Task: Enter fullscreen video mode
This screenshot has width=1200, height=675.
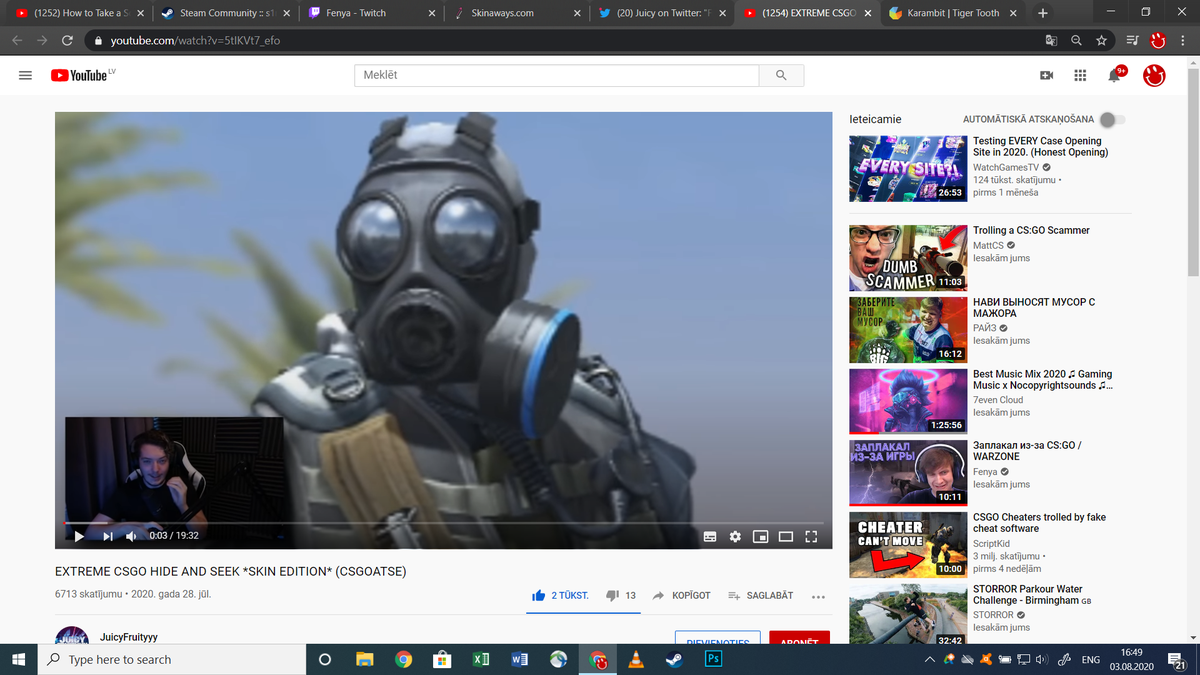Action: 811,537
